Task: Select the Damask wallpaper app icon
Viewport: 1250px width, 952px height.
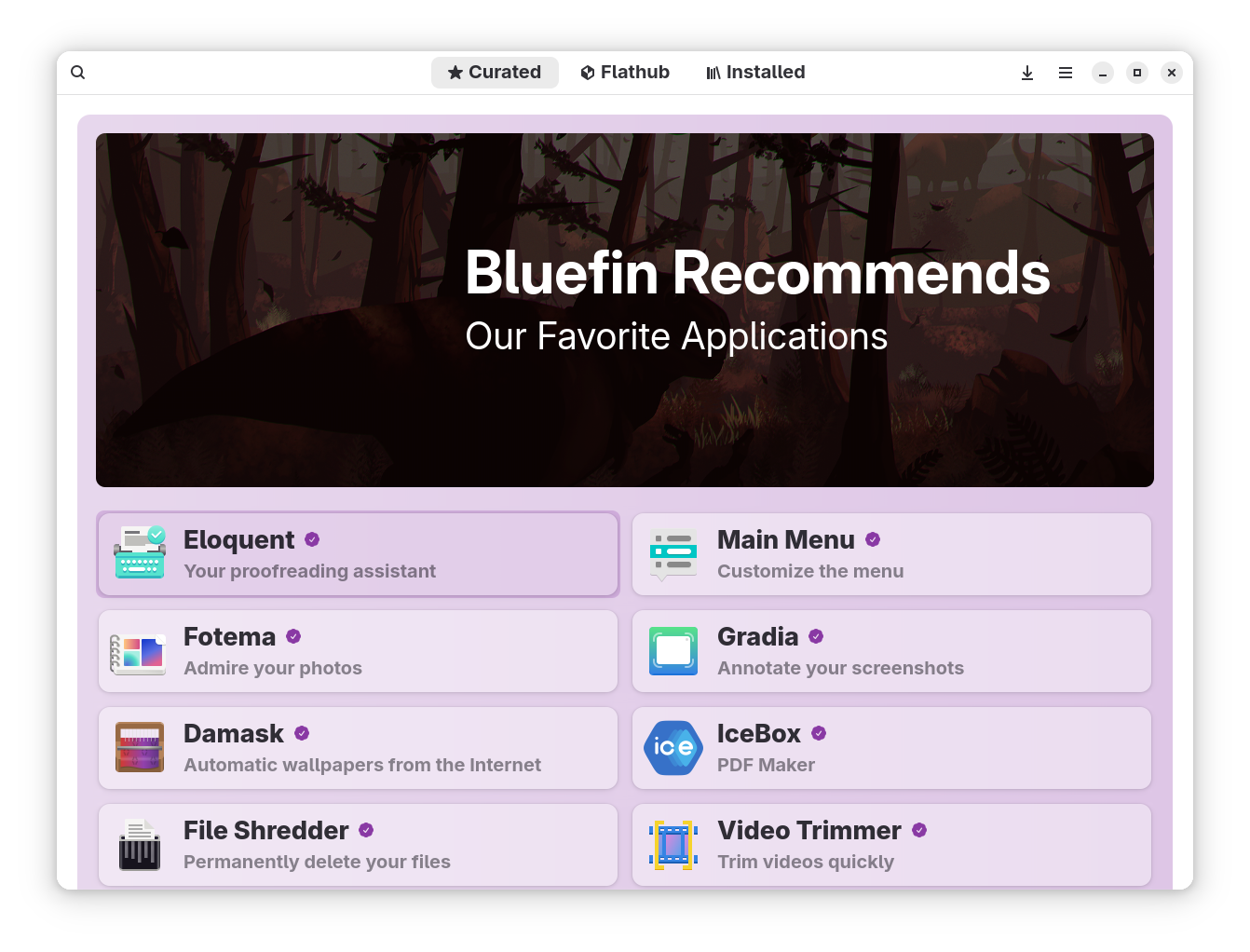Action: pos(140,748)
